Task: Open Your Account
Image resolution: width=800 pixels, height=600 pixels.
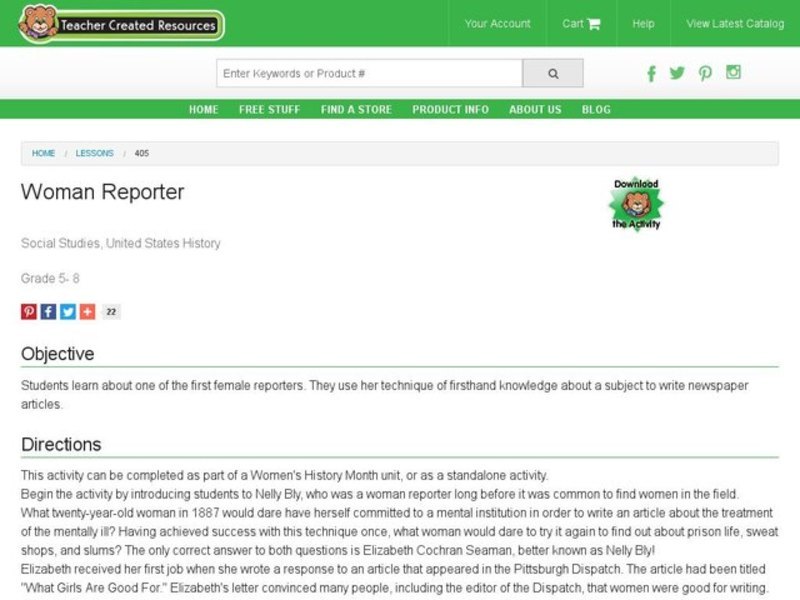Action: click(x=496, y=23)
